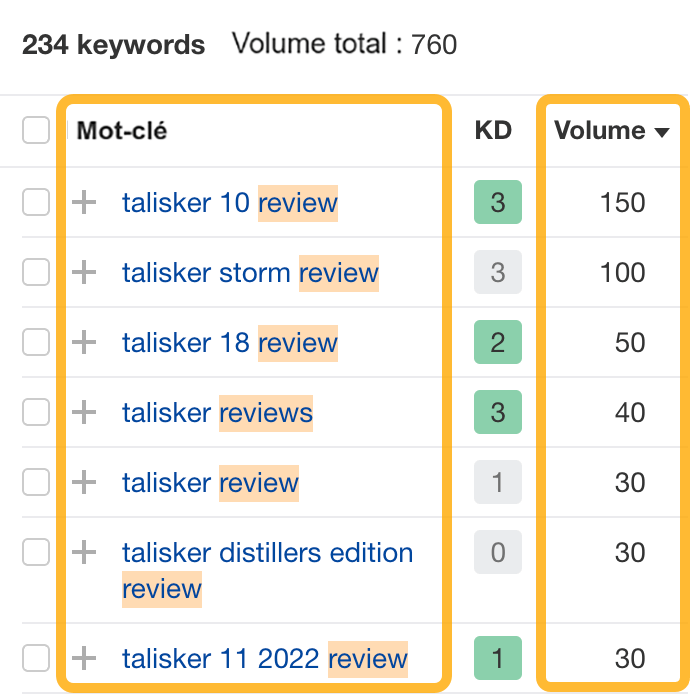Toggle the select-all header checkbox

pyautogui.click(x=35, y=130)
